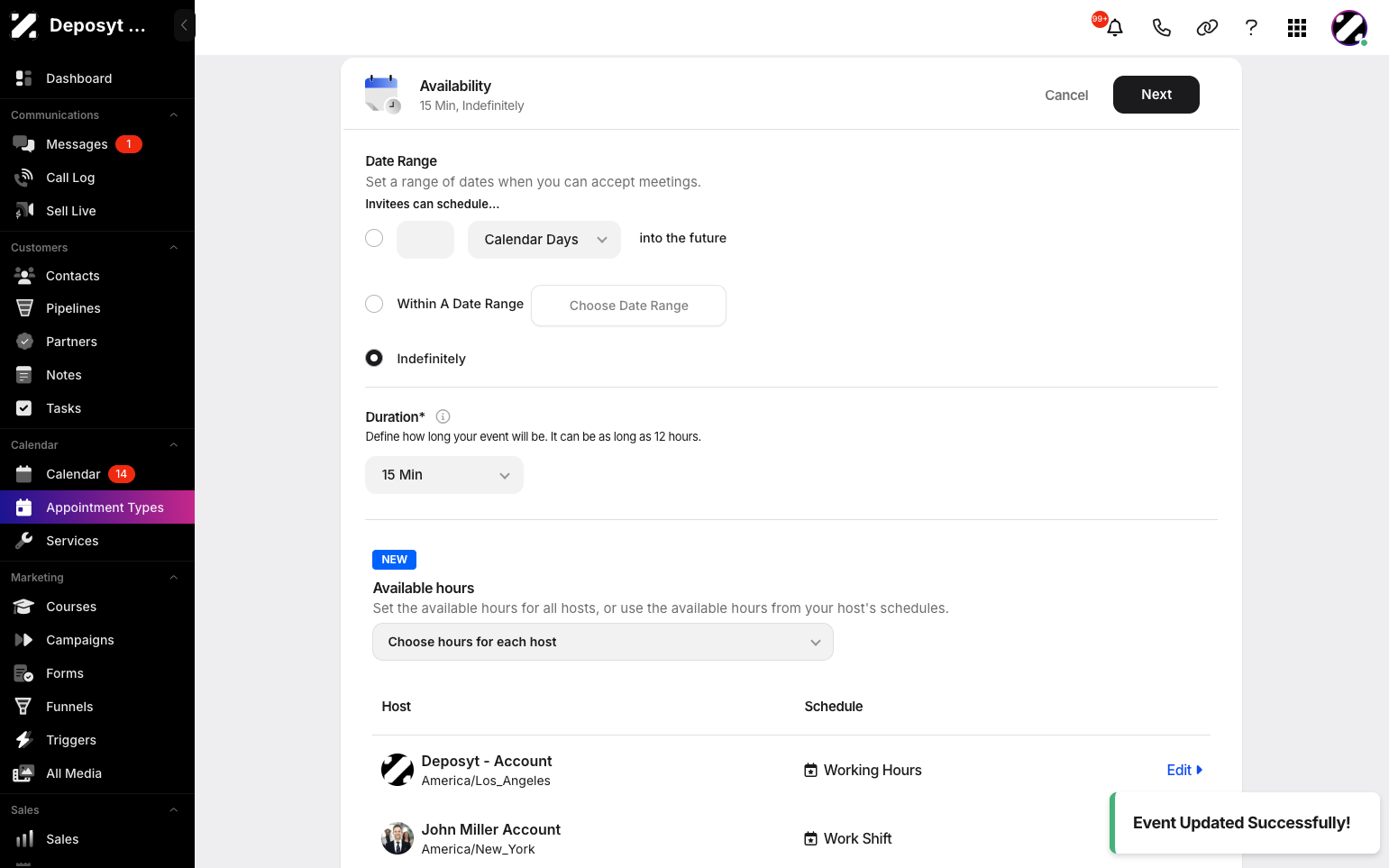Open the notifications bell
Viewport: 1389px width, 868px height.
[x=1115, y=27]
